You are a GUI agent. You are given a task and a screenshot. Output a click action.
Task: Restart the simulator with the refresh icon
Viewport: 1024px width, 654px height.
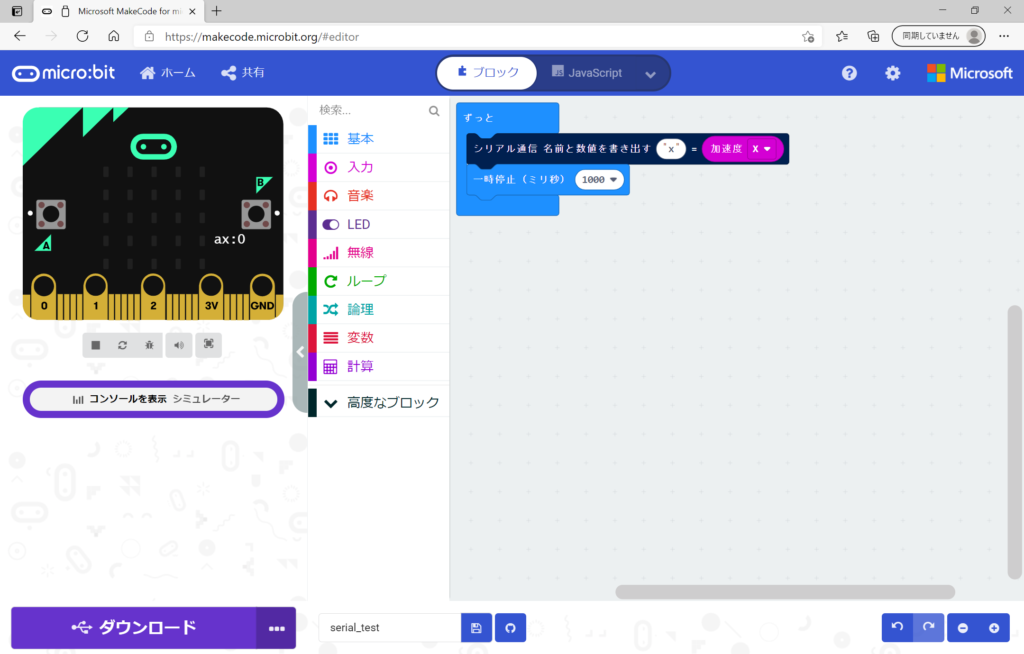click(x=122, y=345)
